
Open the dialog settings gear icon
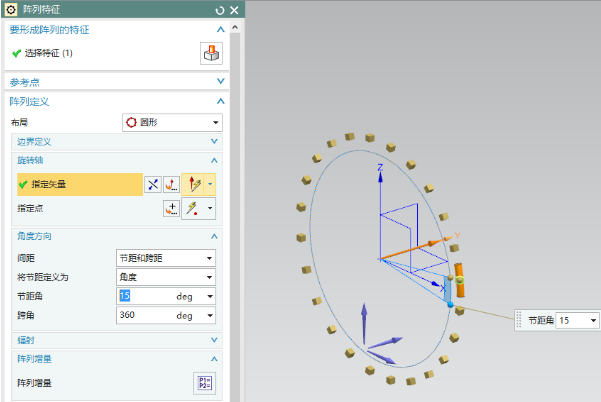11,10
